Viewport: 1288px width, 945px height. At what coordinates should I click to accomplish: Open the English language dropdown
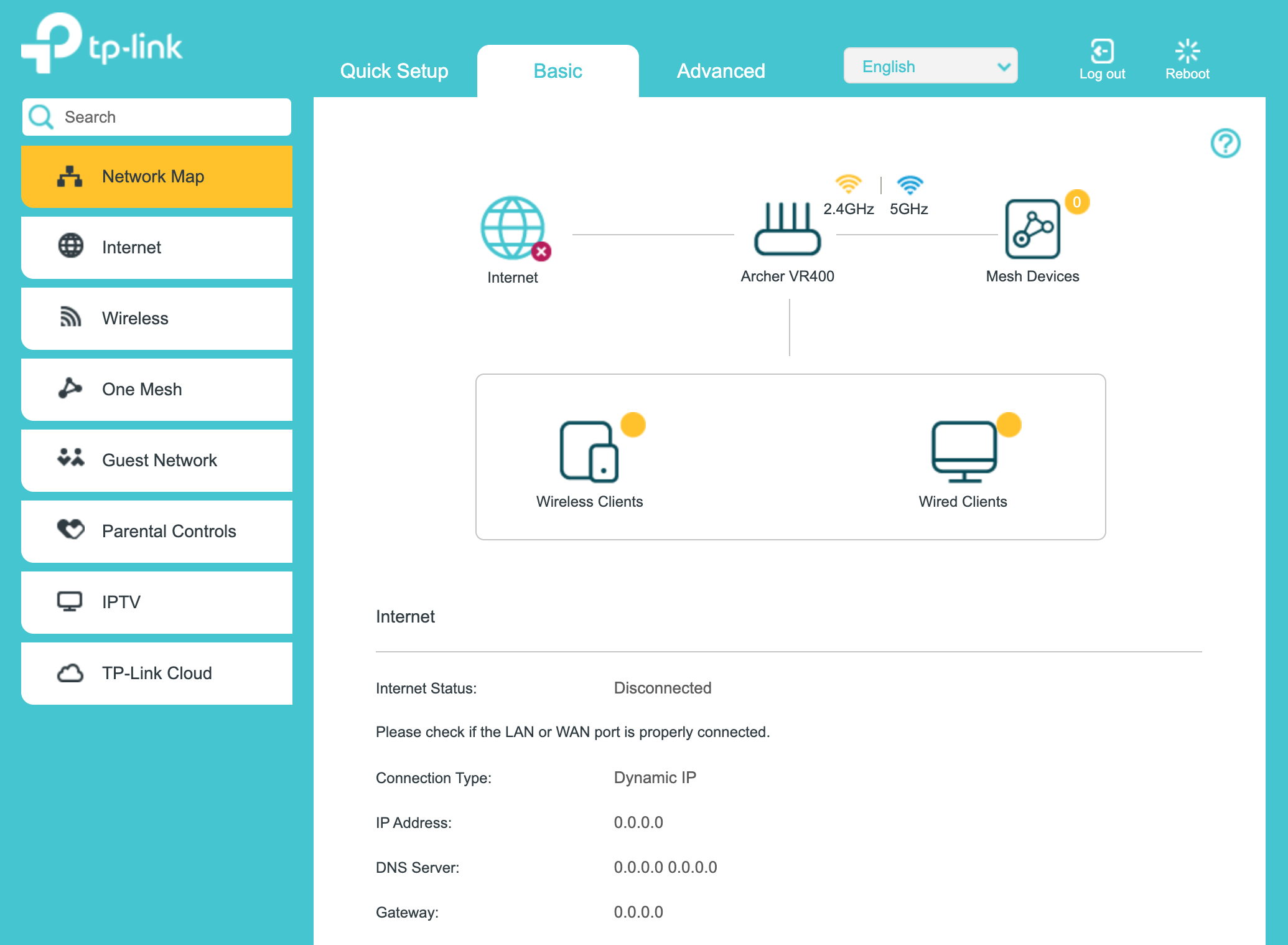[x=930, y=66]
